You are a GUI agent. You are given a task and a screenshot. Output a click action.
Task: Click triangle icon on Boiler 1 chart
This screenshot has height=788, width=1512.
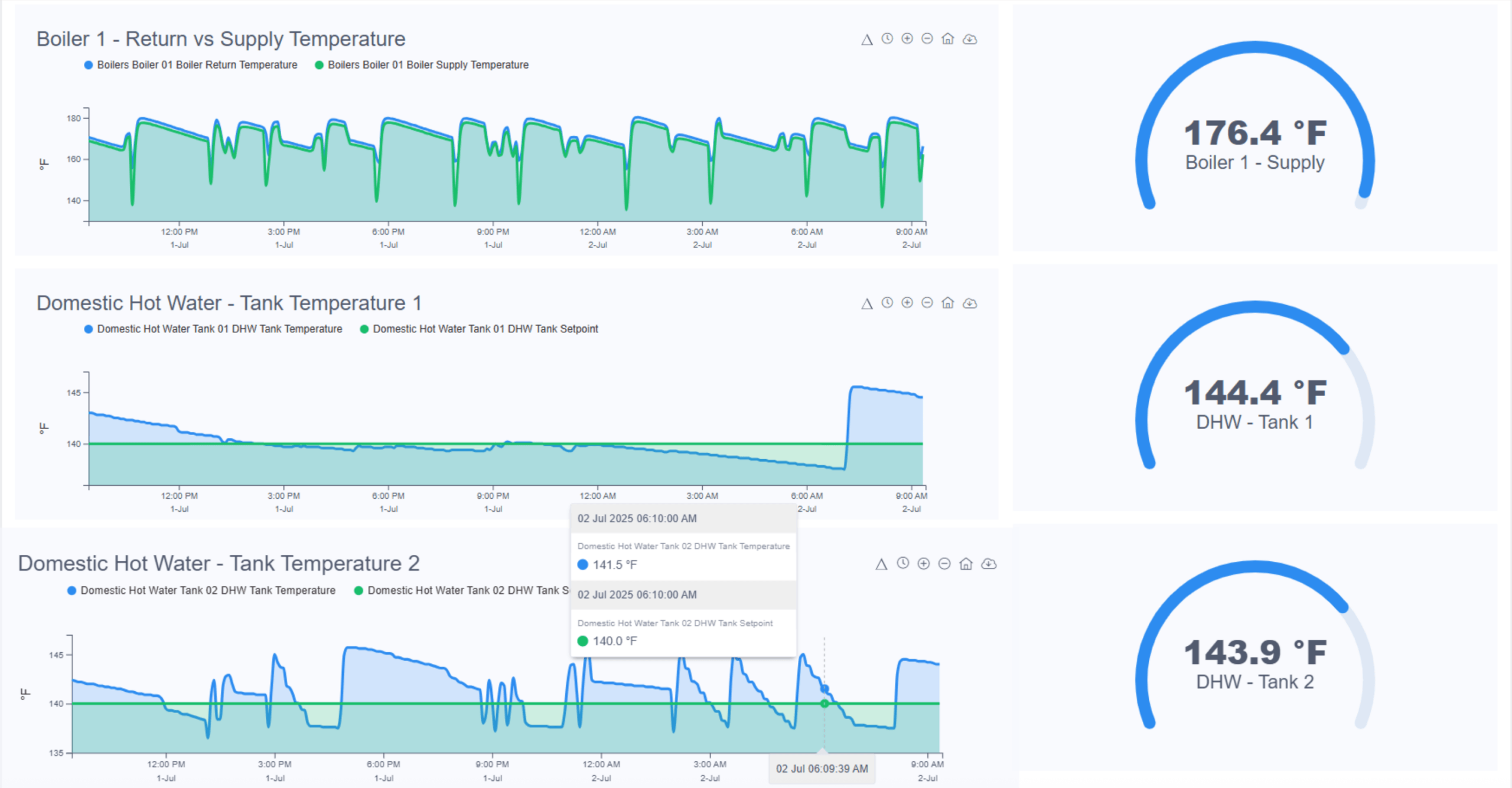pyautogui.click(x=866, y=40)
